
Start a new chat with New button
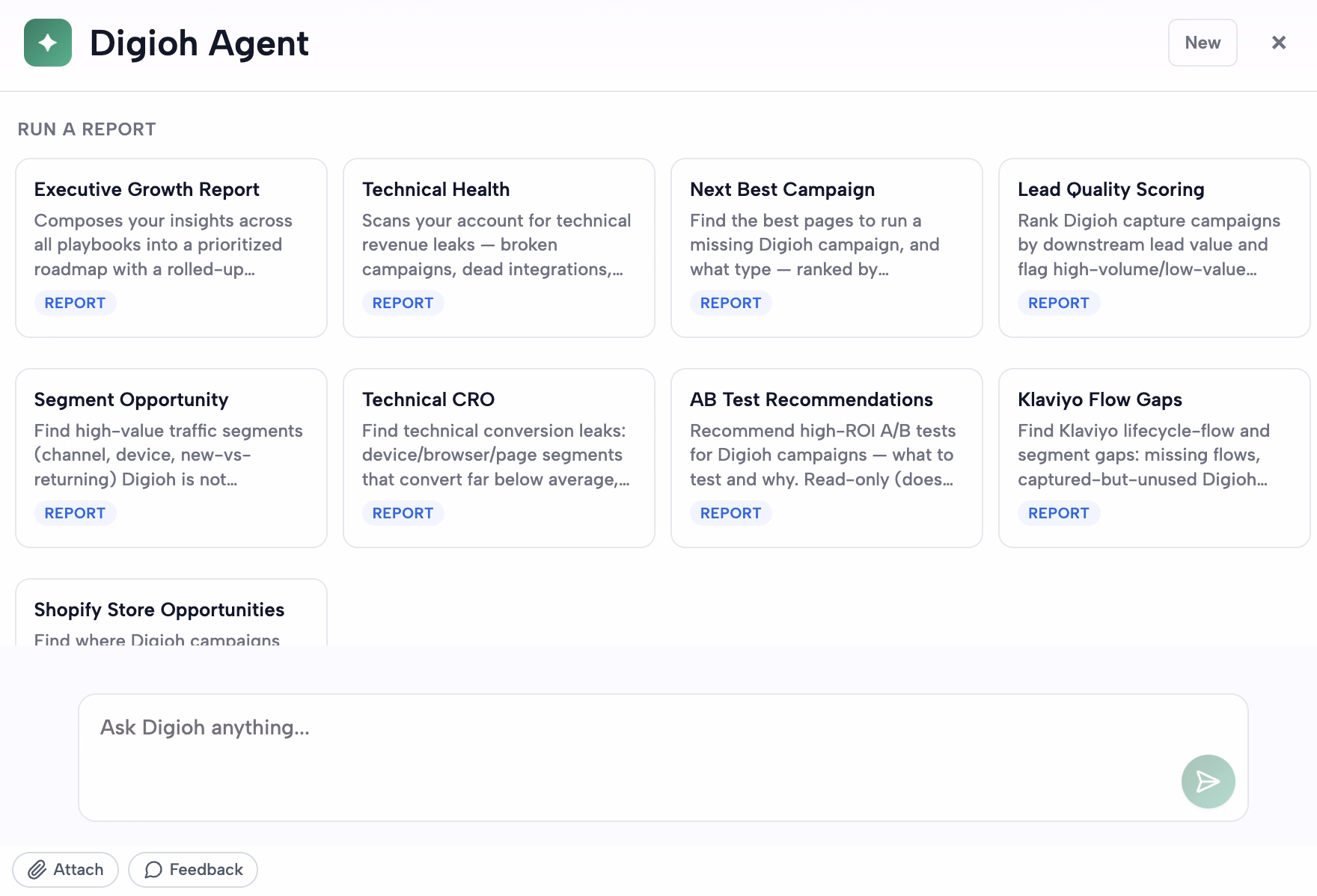(x=1203, y=43)
